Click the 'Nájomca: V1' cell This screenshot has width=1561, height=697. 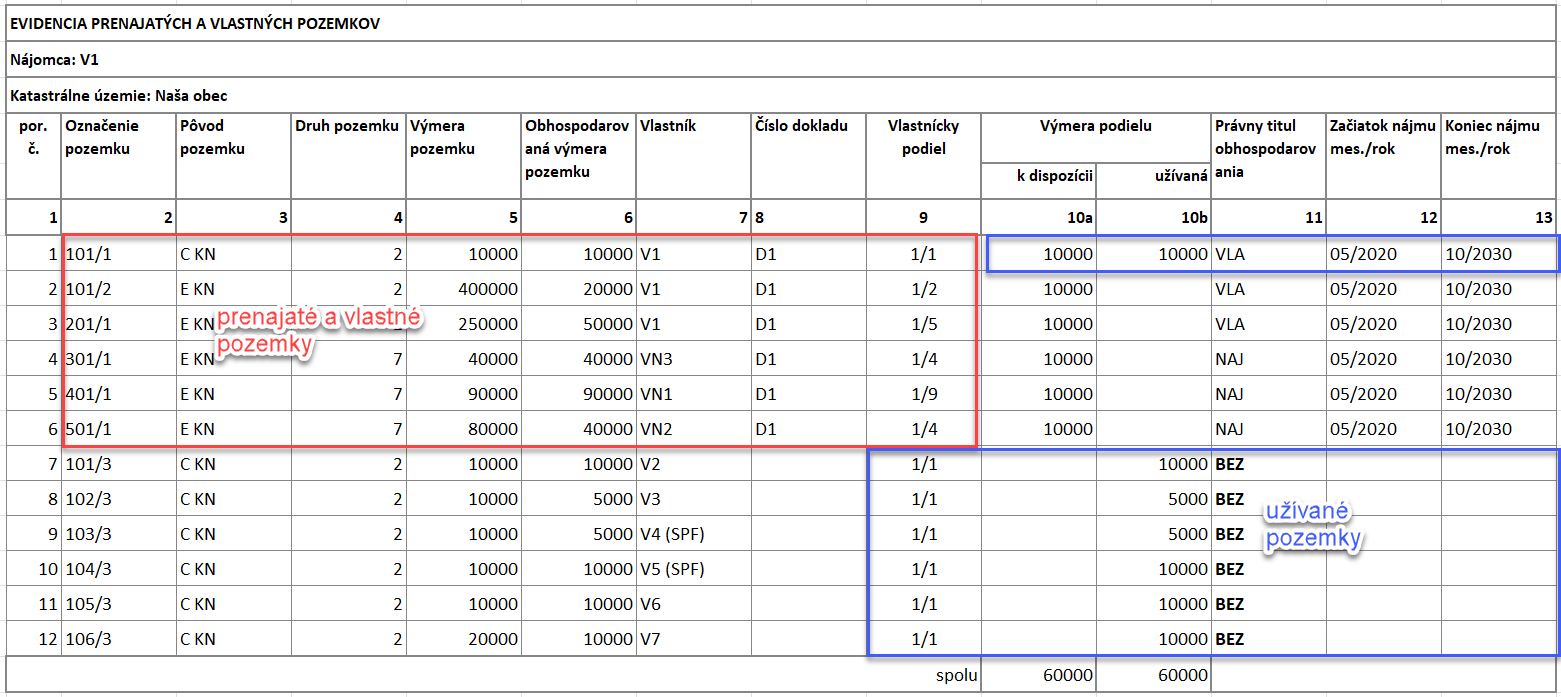55,59
